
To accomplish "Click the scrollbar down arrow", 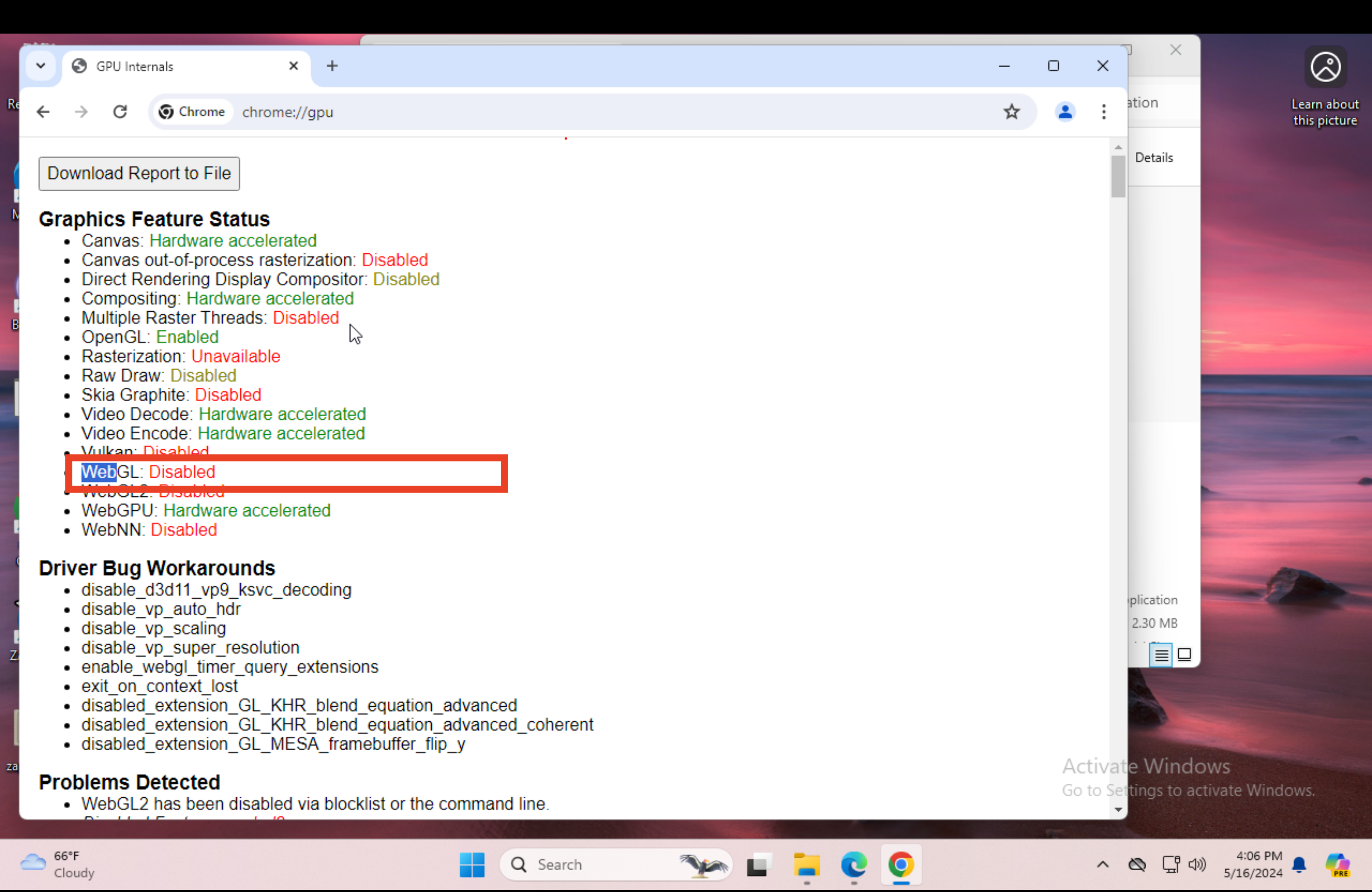I will (x=1118, y=809).
